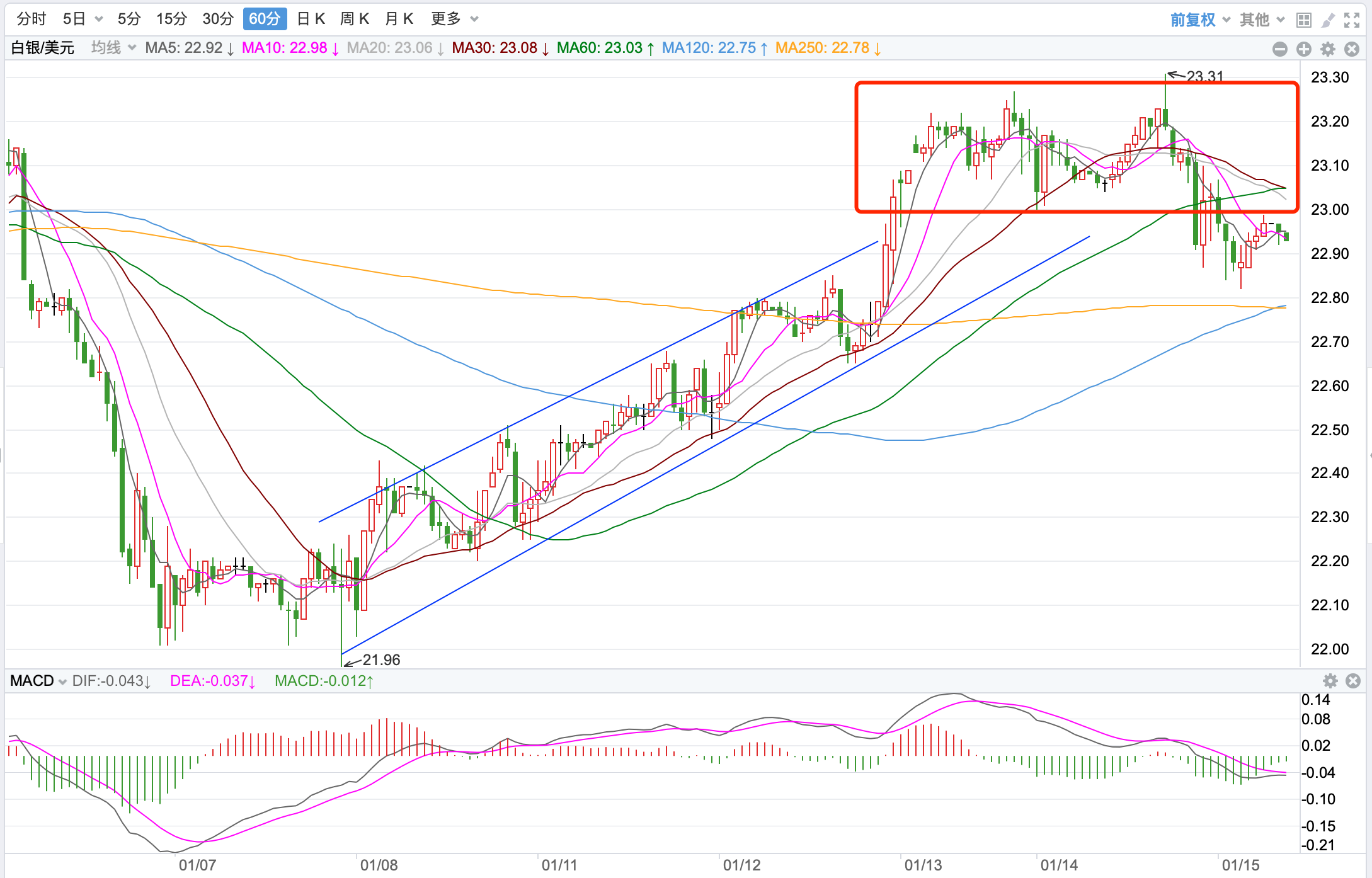Click the 01/13 date axis label
1372x878 pixels.
(923, 865)
